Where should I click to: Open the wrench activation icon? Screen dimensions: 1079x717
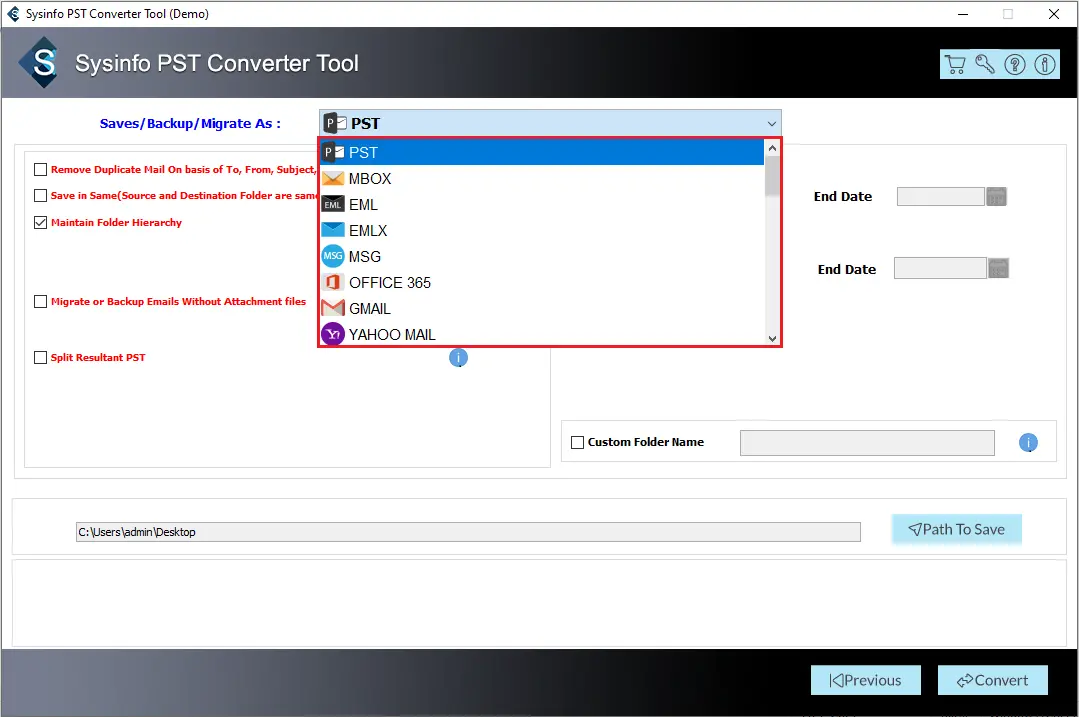point(985,64)
